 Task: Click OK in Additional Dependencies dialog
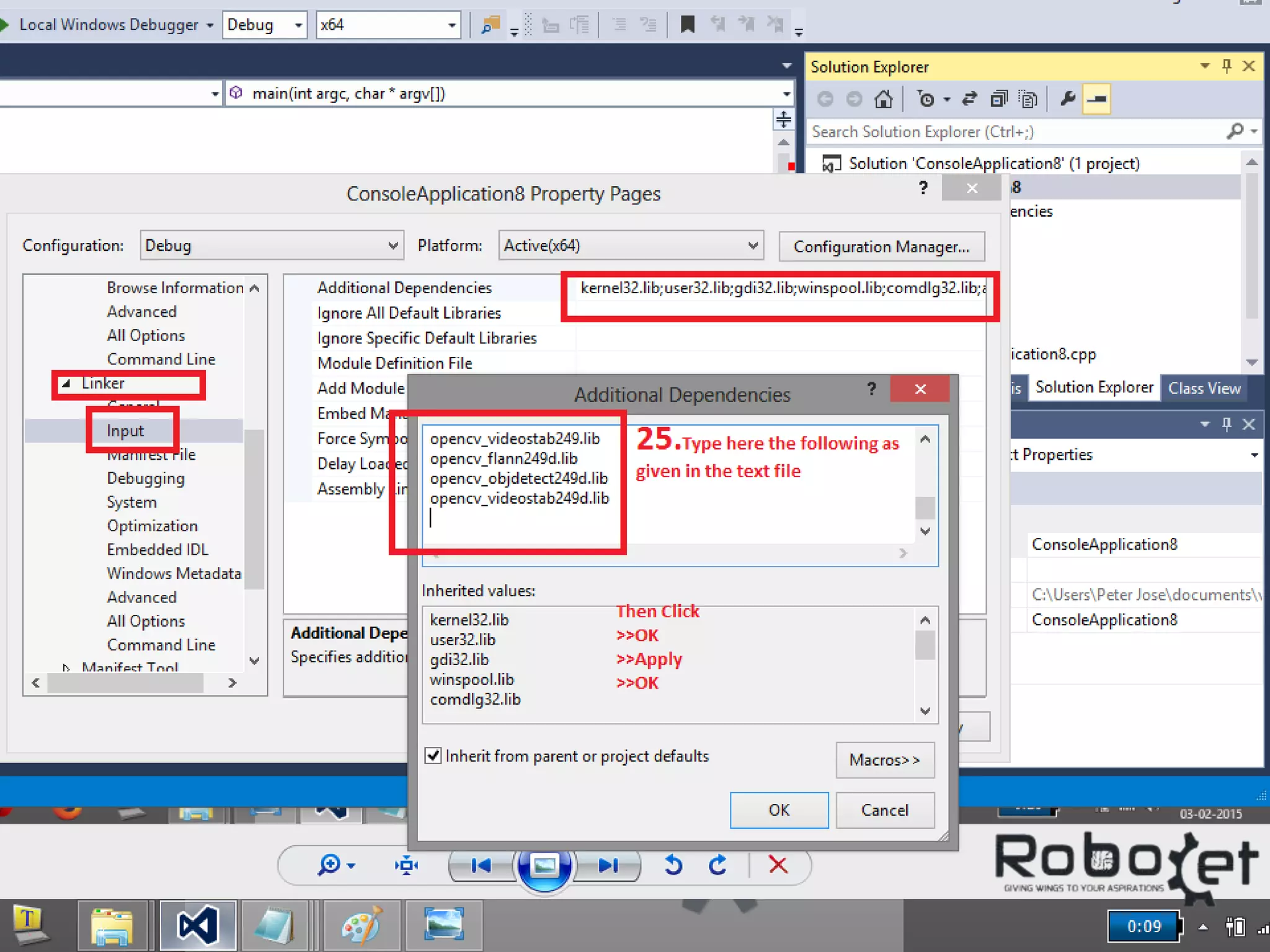coord(779,810)
